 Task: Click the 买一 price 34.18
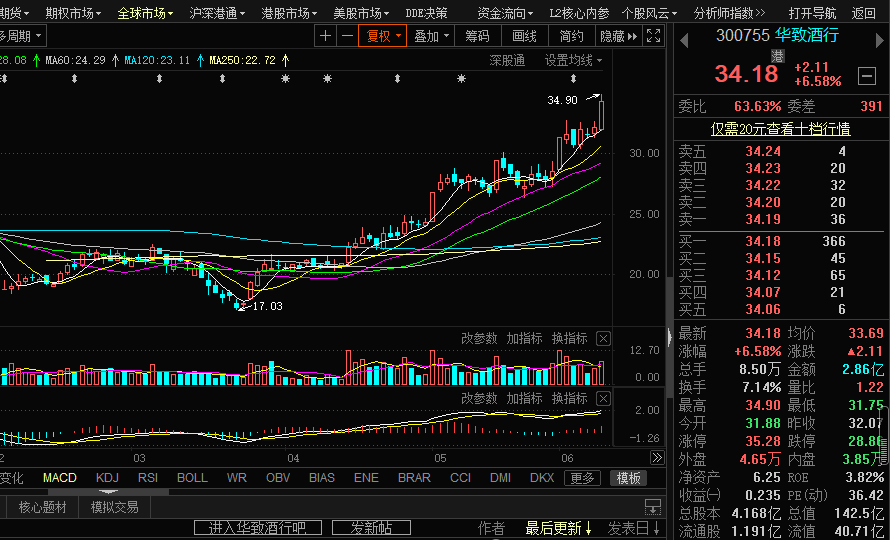(763, 241)
